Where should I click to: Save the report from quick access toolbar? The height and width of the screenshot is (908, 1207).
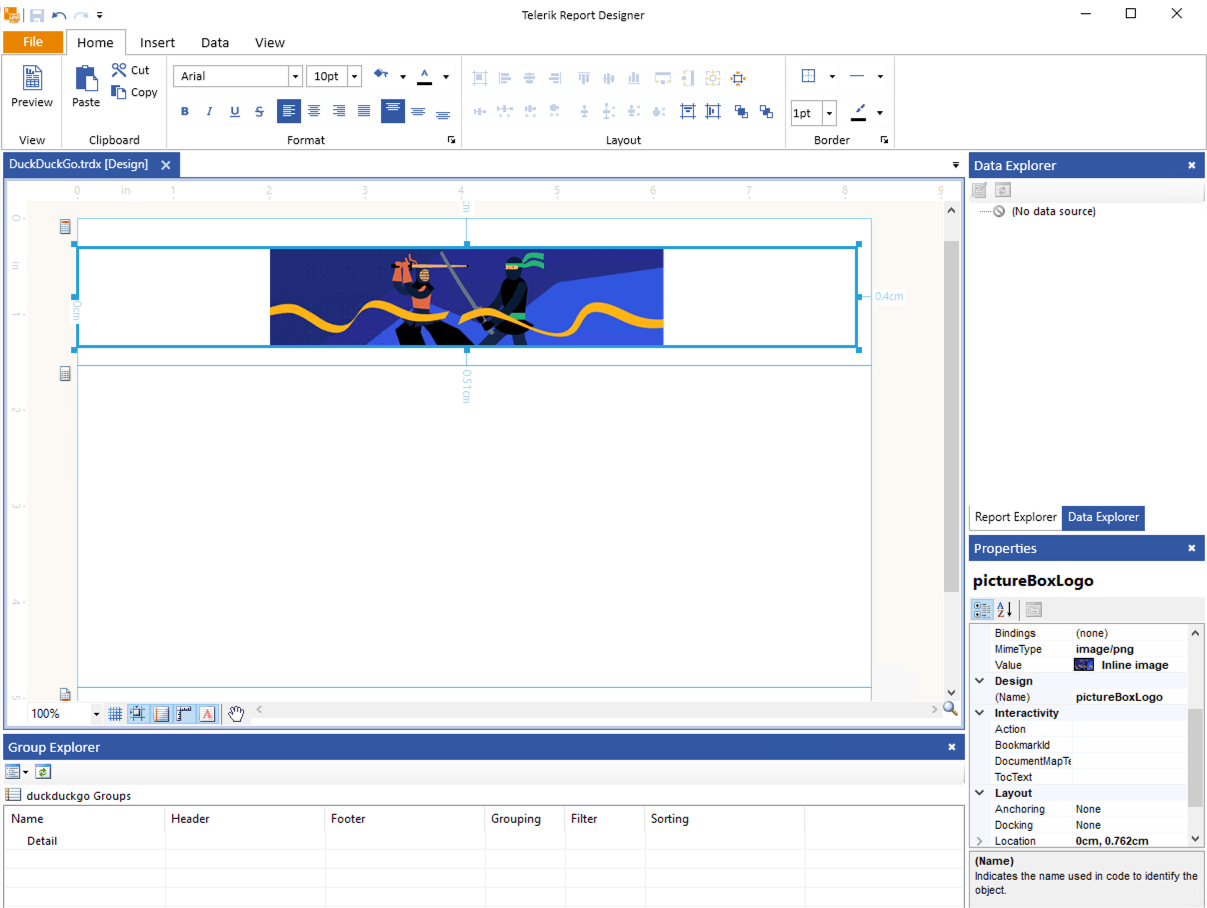point(37,15)
